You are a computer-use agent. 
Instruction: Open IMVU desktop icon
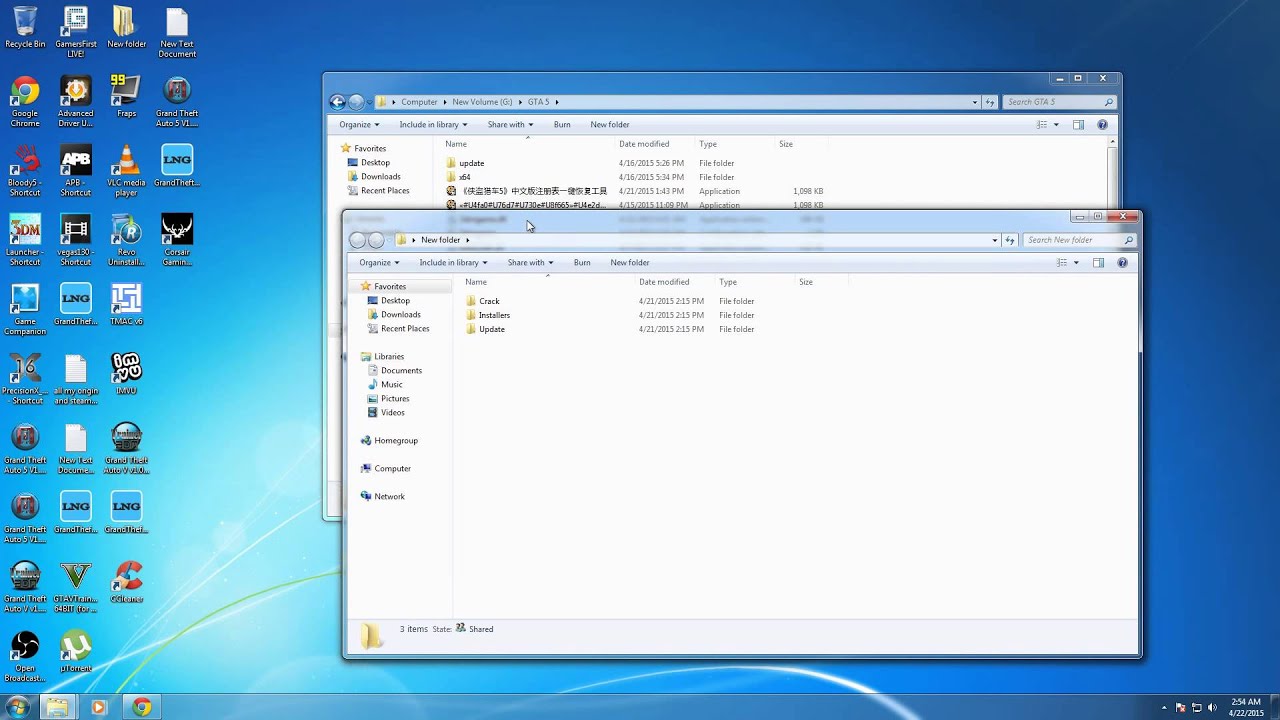tap(126, 374)
